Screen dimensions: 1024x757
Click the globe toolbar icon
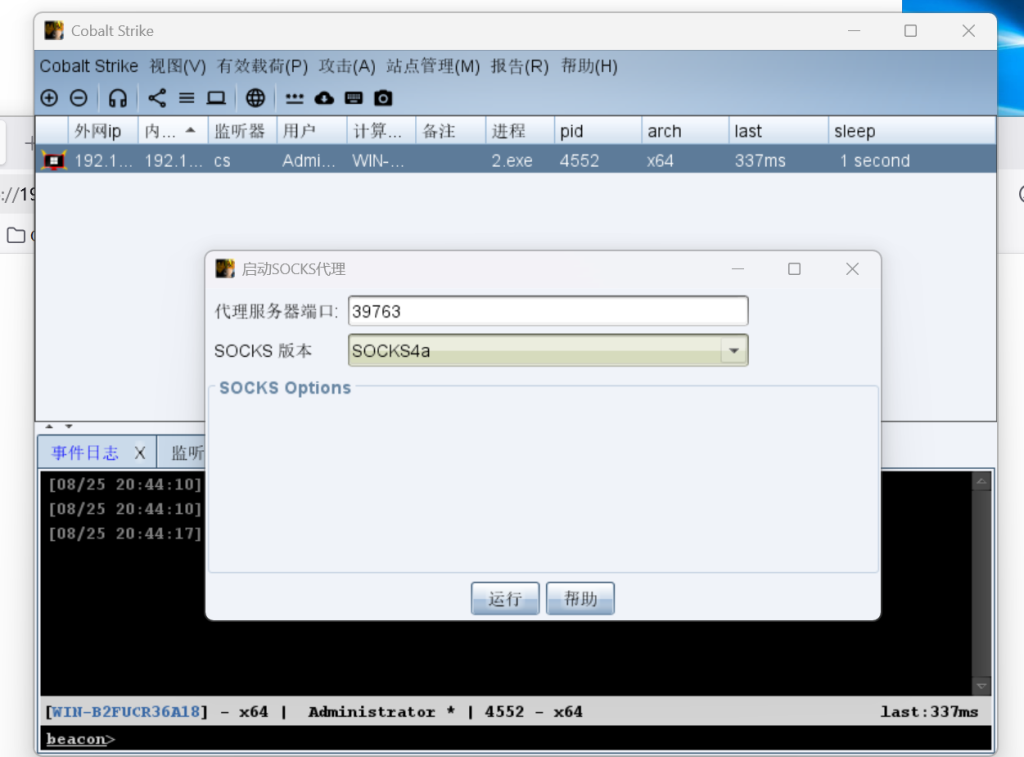coord(255,98)
